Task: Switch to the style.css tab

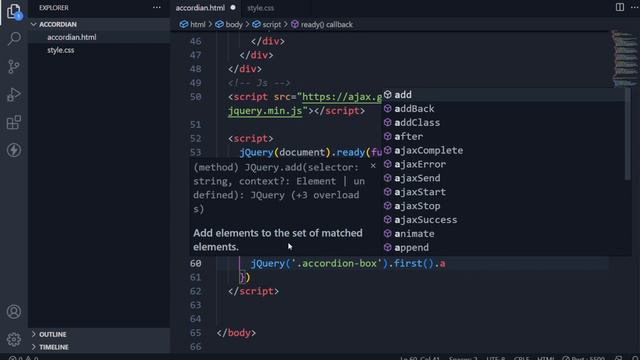Action: pyautogui.click(x=260, y=8)
